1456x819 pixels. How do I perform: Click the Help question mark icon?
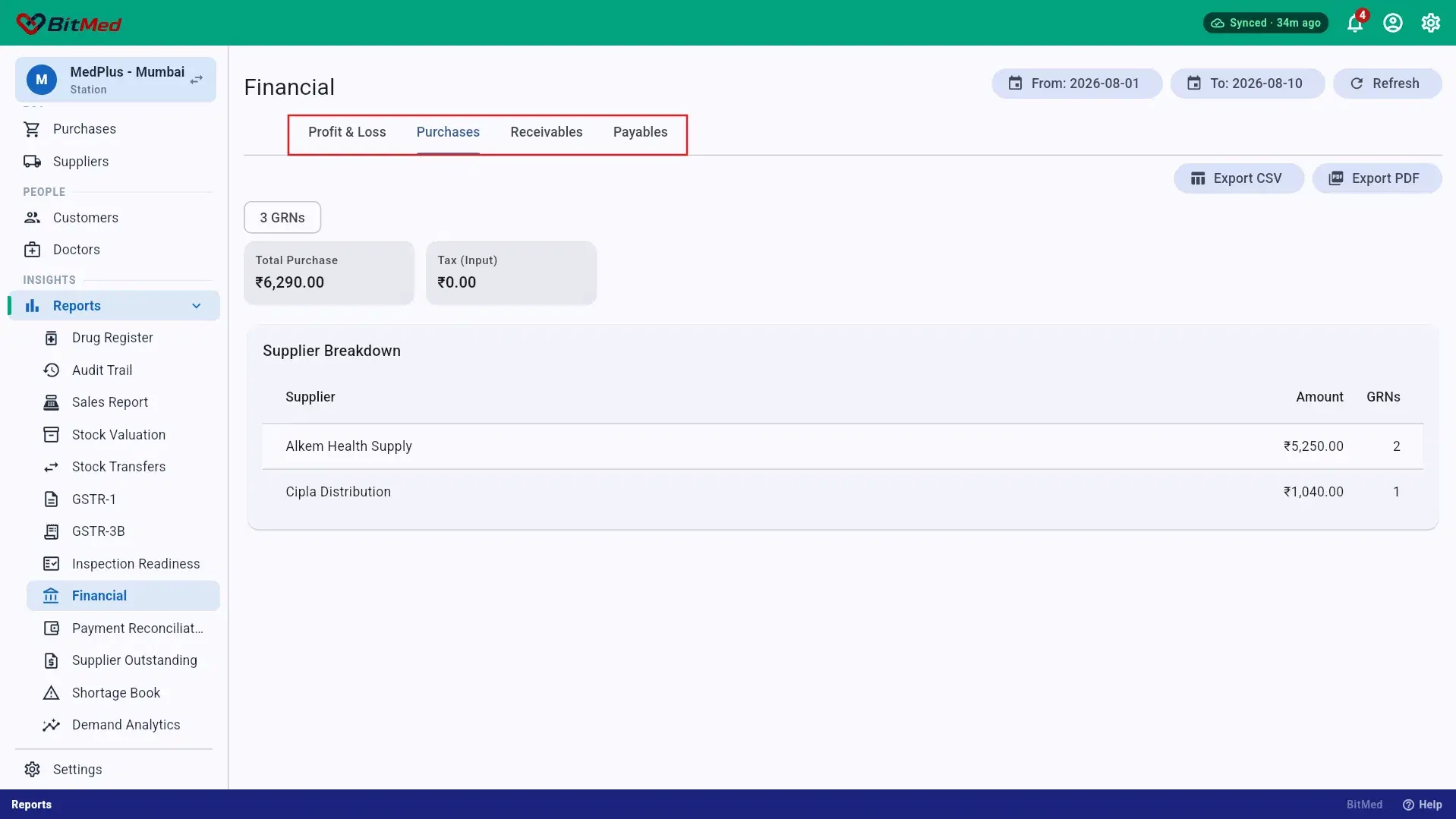pyautogui.click(x=1408, y=805)
